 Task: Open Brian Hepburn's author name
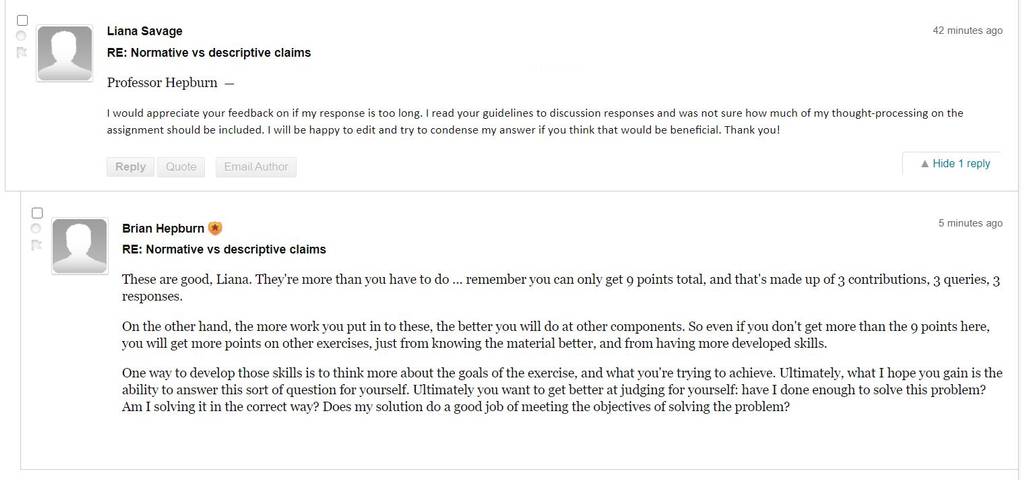(x=163, y=229)
